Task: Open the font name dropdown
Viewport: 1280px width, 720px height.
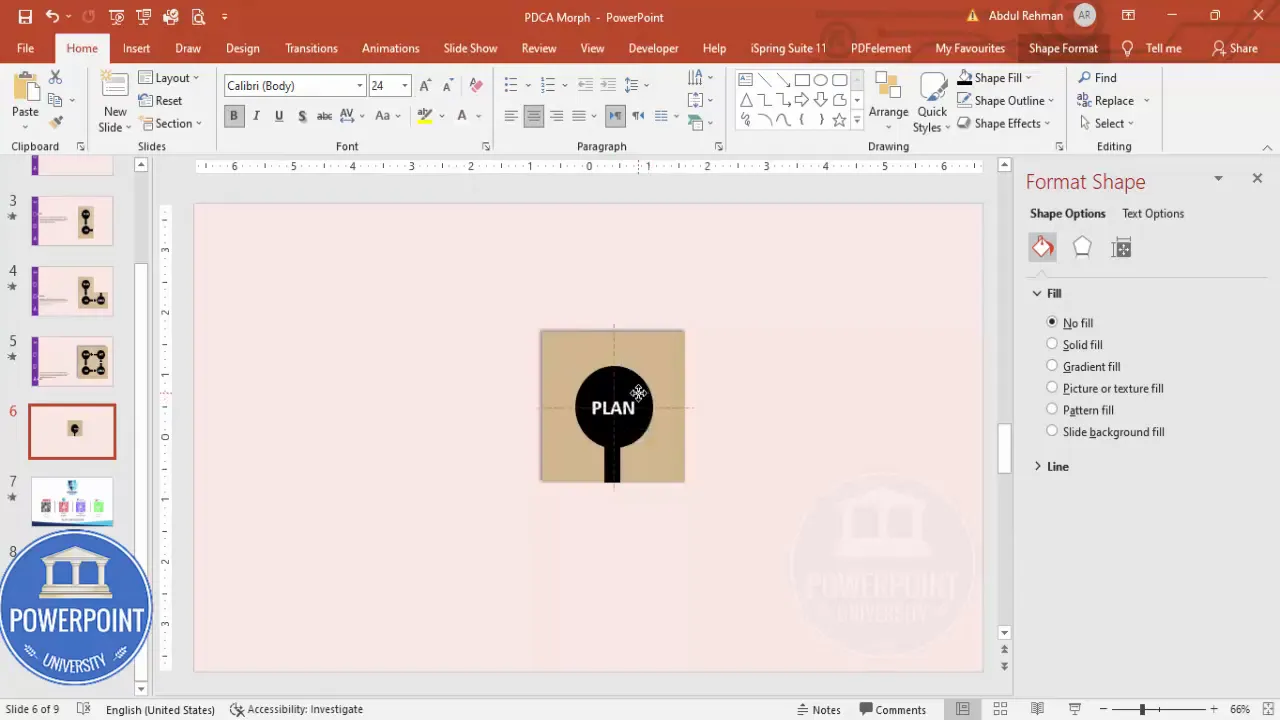Action: click(360, 86)
